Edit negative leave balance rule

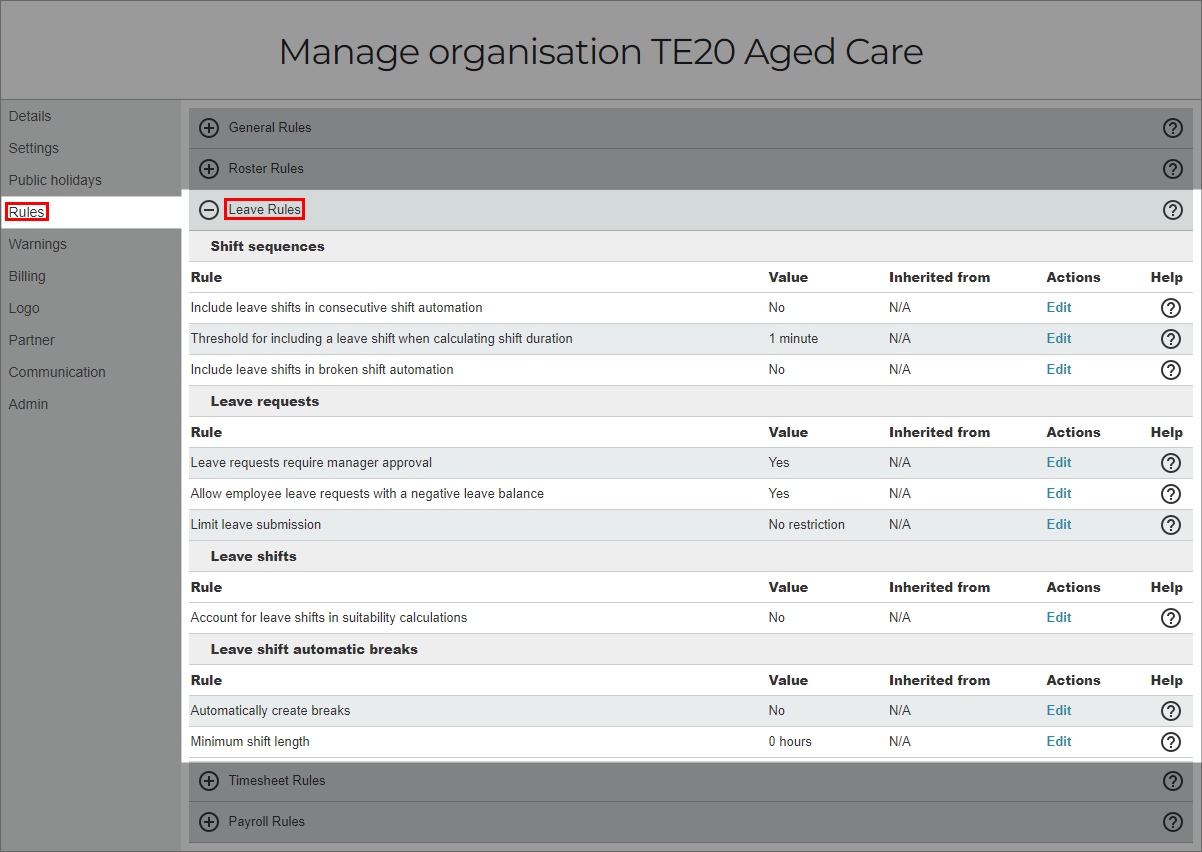[1059, 493]
